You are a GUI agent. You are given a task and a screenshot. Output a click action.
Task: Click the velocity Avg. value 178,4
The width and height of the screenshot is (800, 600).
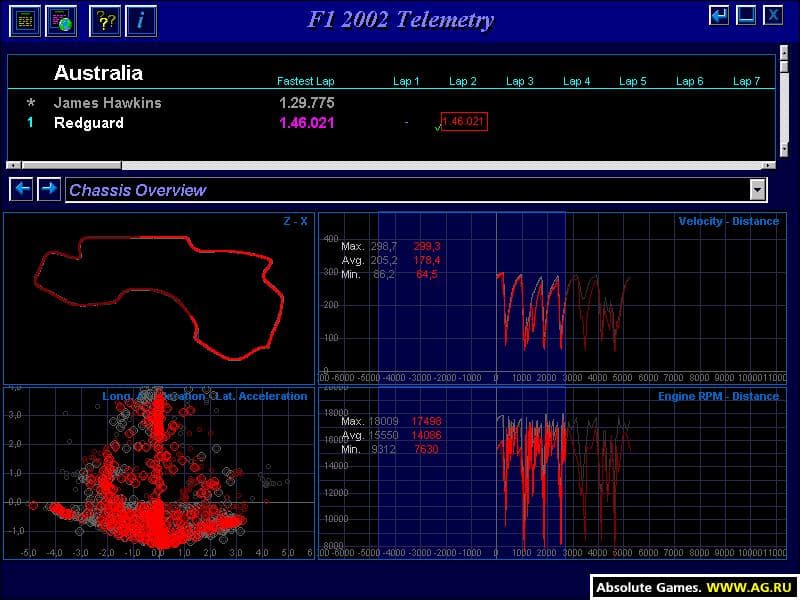(x=427, y=260)
